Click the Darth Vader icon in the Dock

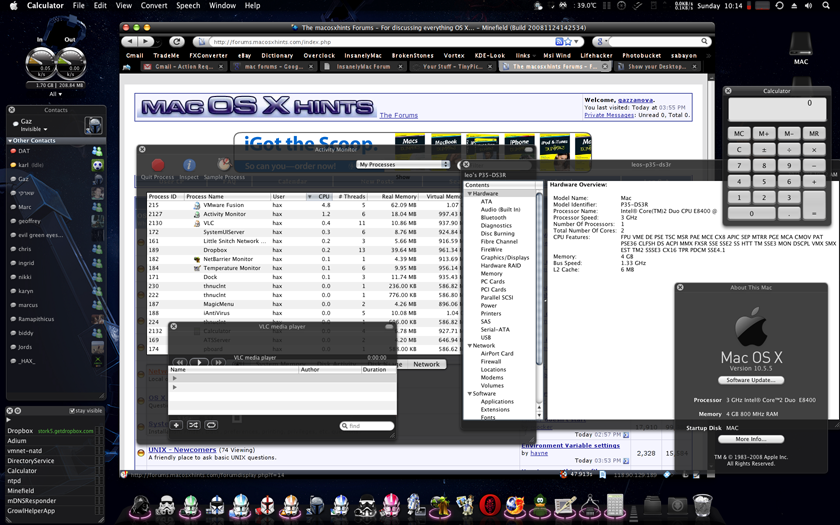click(140, 505)
